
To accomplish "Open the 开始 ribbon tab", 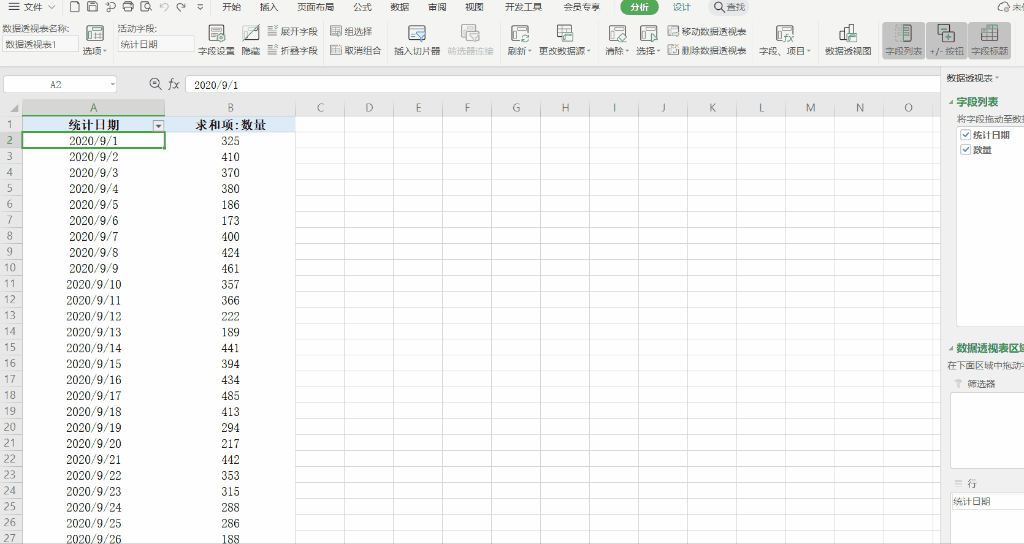I will coord(231,7).
